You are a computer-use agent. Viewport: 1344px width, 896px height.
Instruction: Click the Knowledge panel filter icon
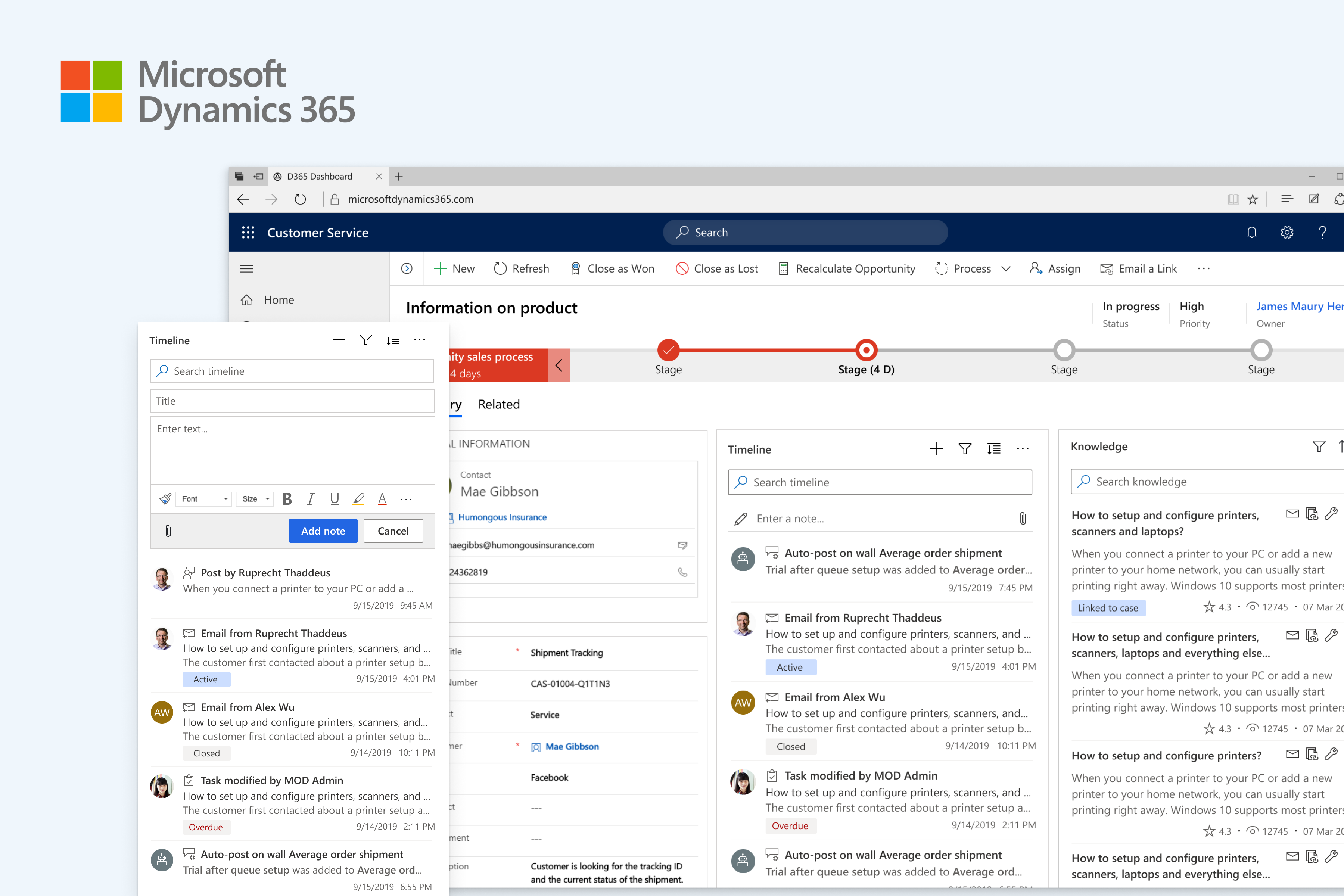(1318, 446)
